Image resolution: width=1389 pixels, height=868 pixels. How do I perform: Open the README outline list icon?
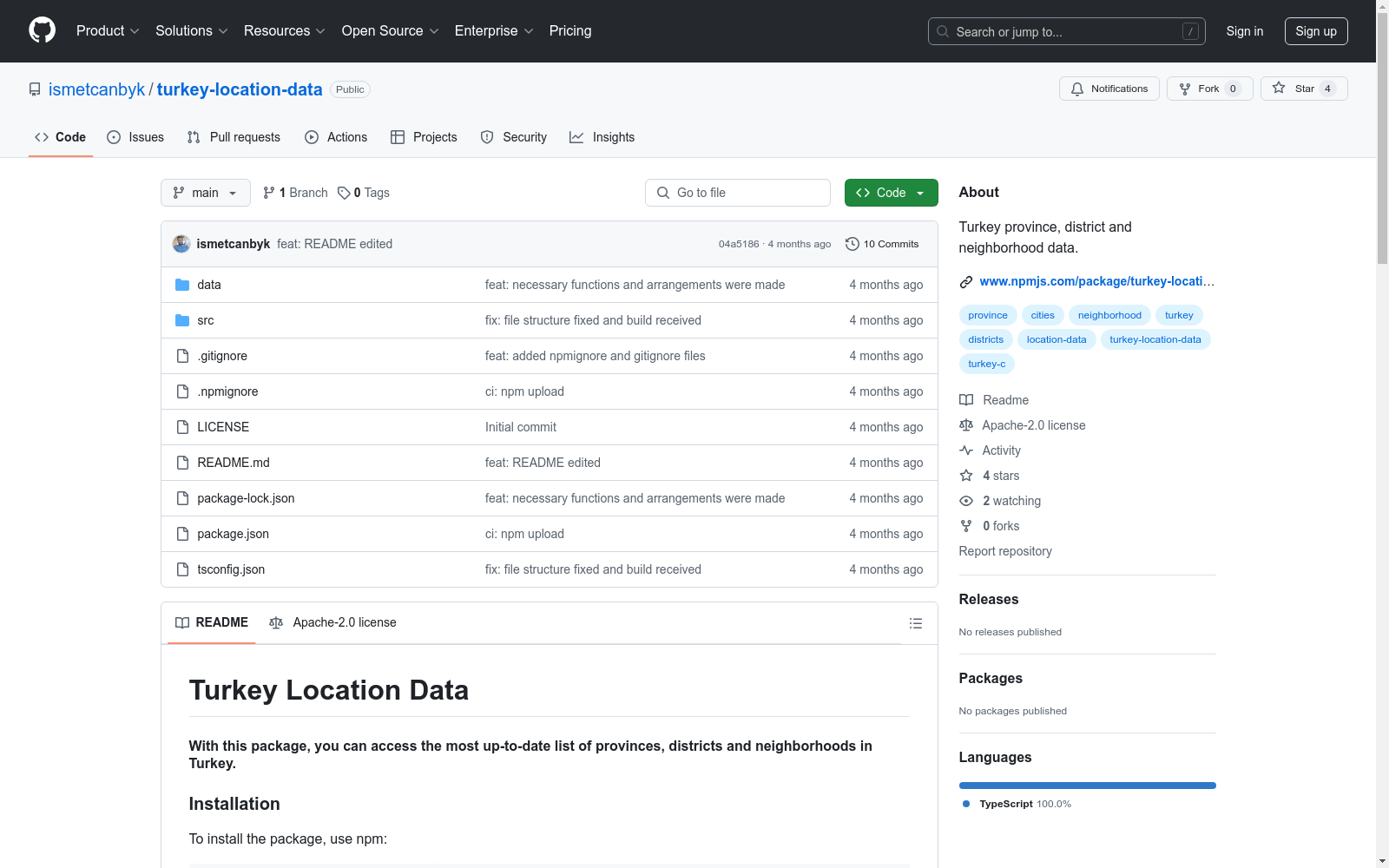(x=916, y=623)
